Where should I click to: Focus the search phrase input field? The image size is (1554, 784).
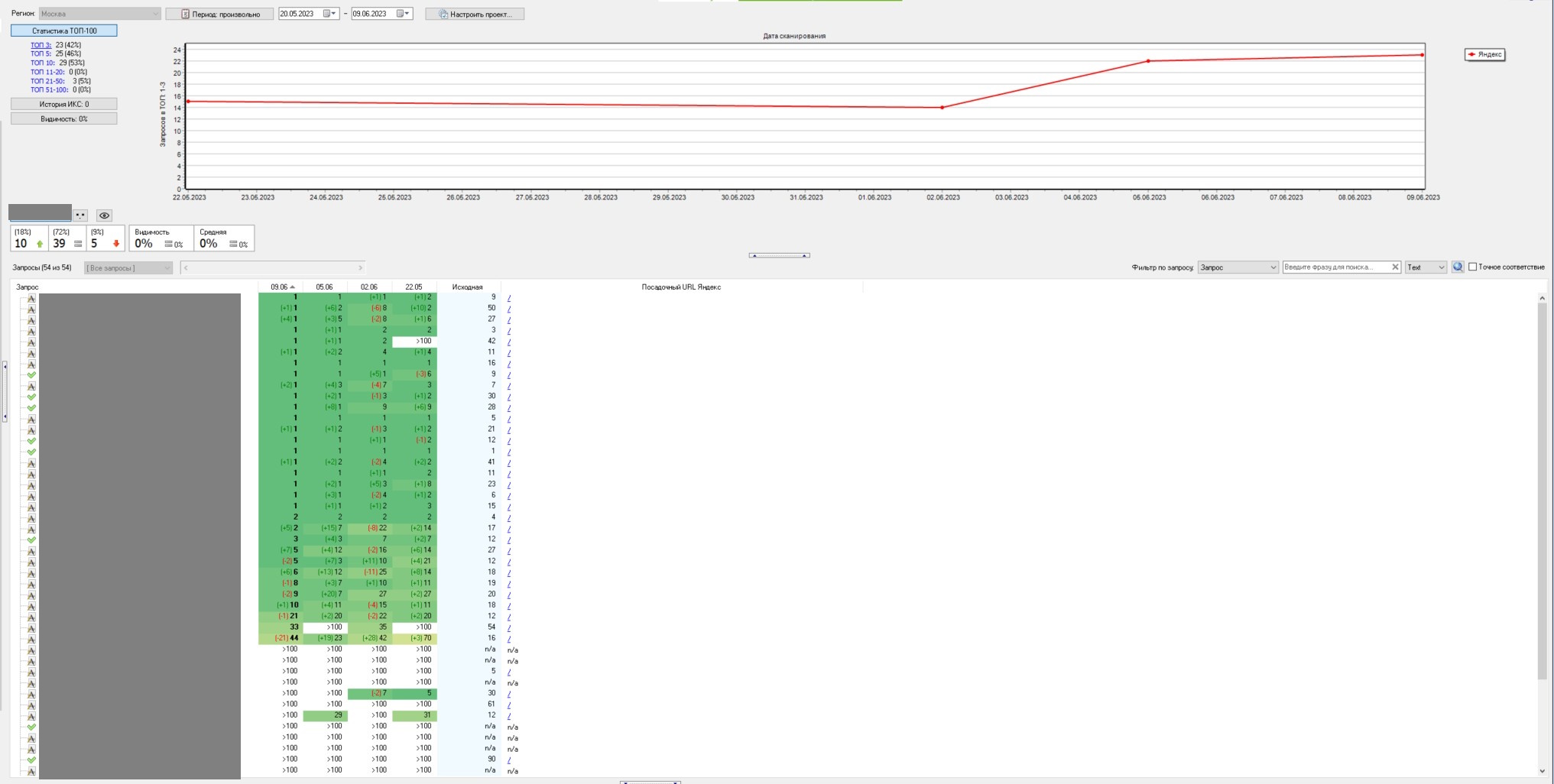click(1335, 267)
